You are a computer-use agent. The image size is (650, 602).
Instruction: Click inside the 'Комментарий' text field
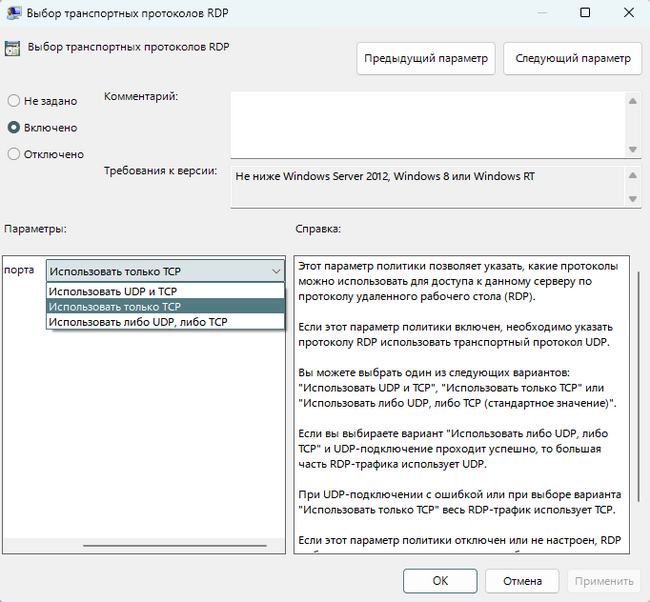tap(428, 124)
